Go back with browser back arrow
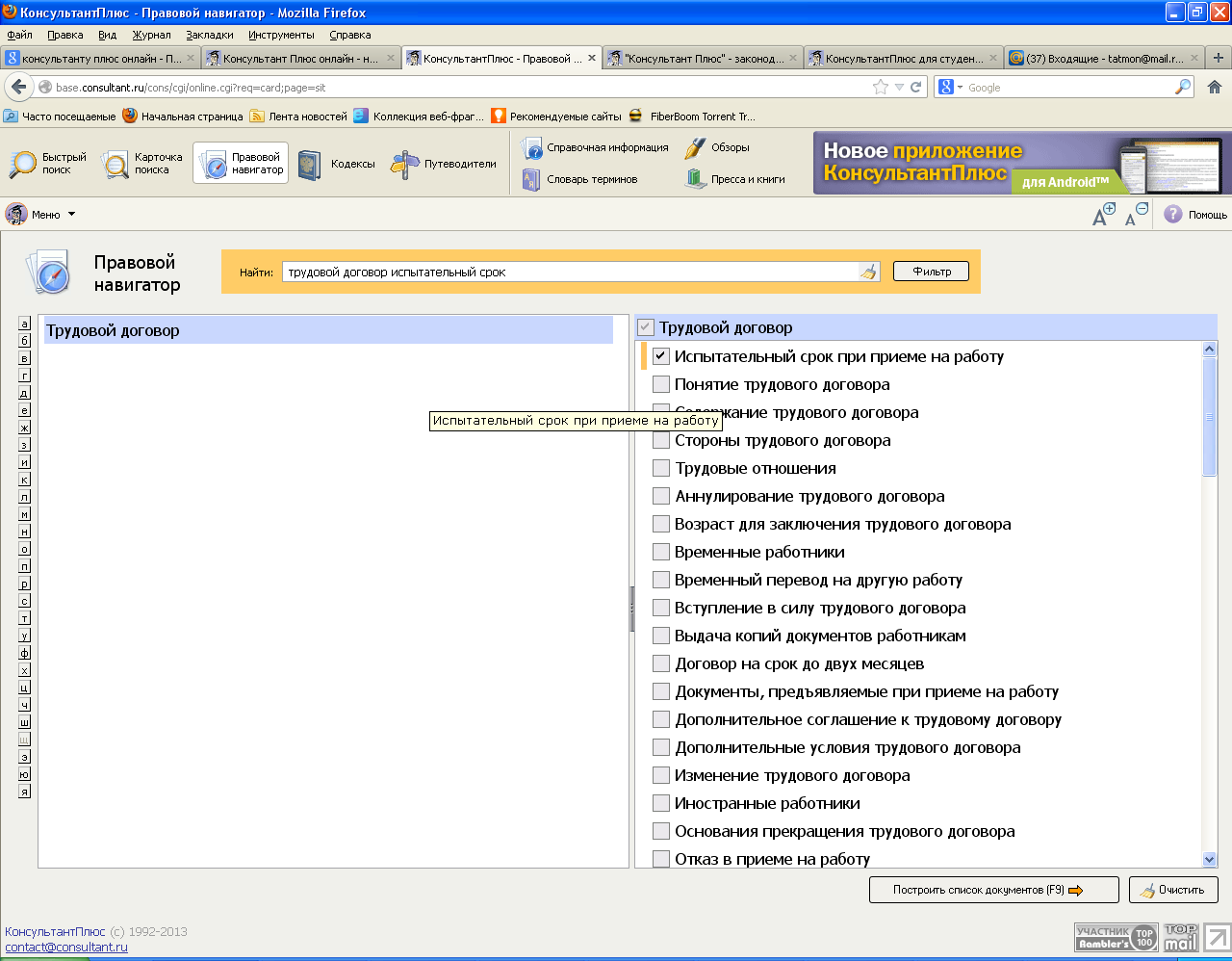The width and height of the screenshot is (1232, 961). pos(18,87)
